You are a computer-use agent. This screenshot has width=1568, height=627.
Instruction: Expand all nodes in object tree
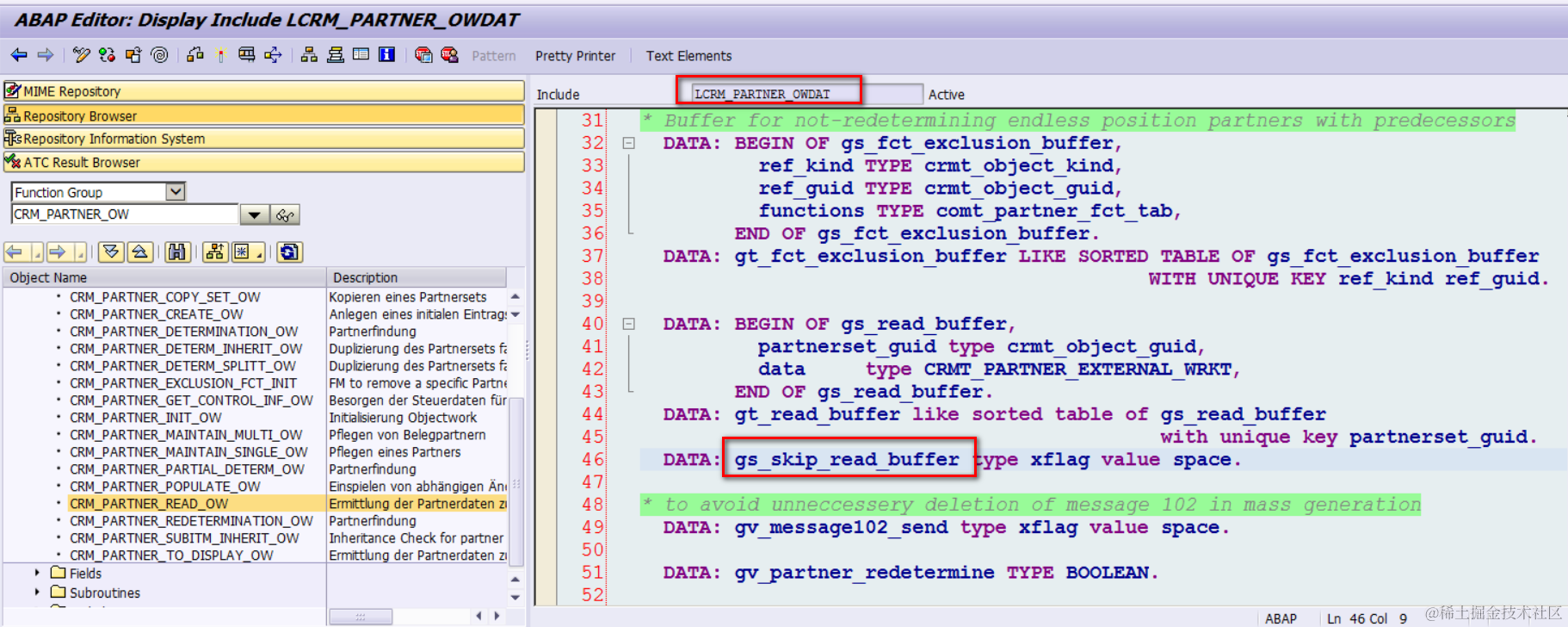111,251
